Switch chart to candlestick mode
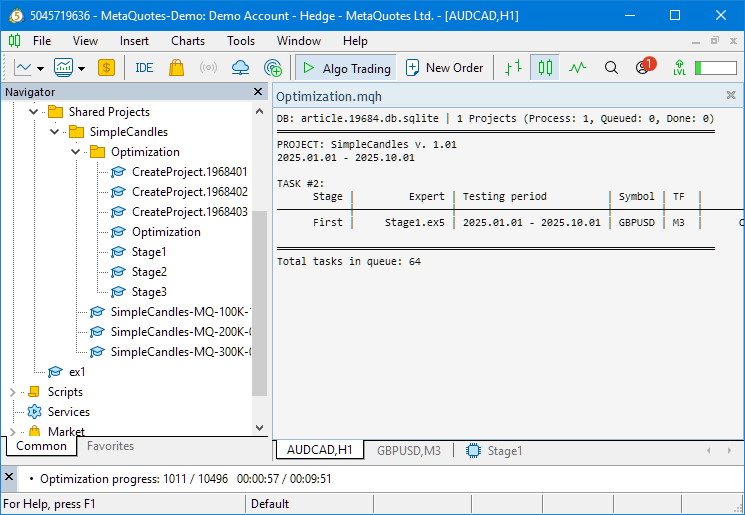 (545, 68)
